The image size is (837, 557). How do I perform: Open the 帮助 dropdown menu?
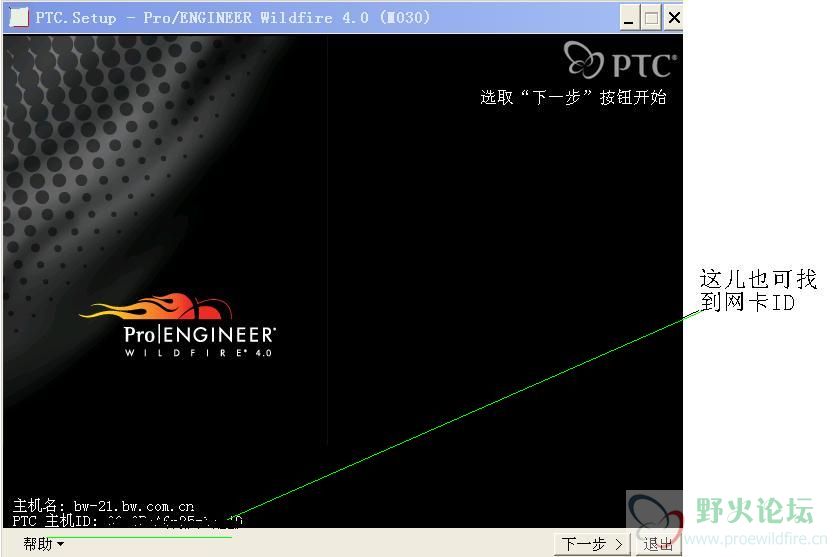pos(43,544)
